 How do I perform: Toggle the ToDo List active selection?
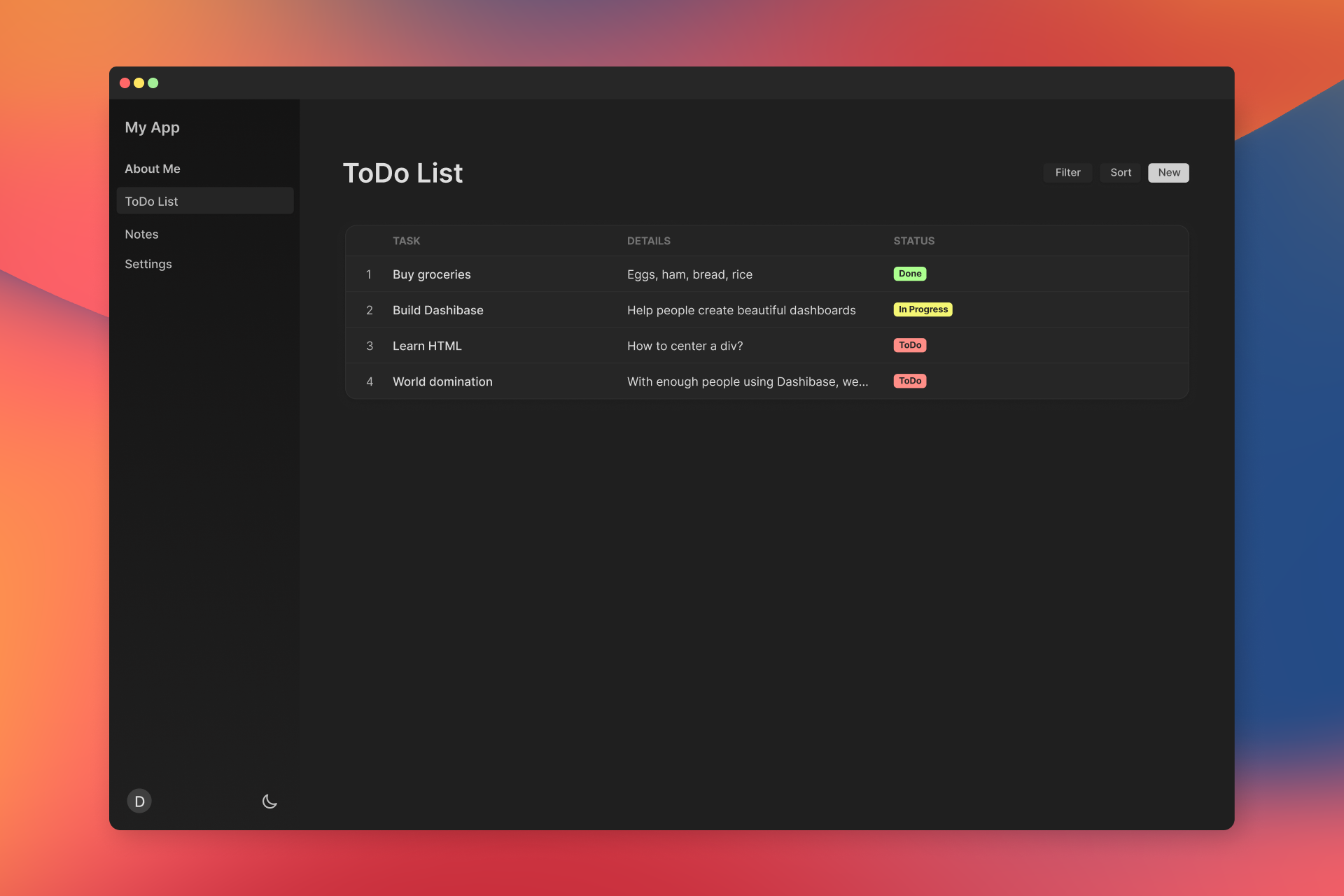click(x=204, y=200)
